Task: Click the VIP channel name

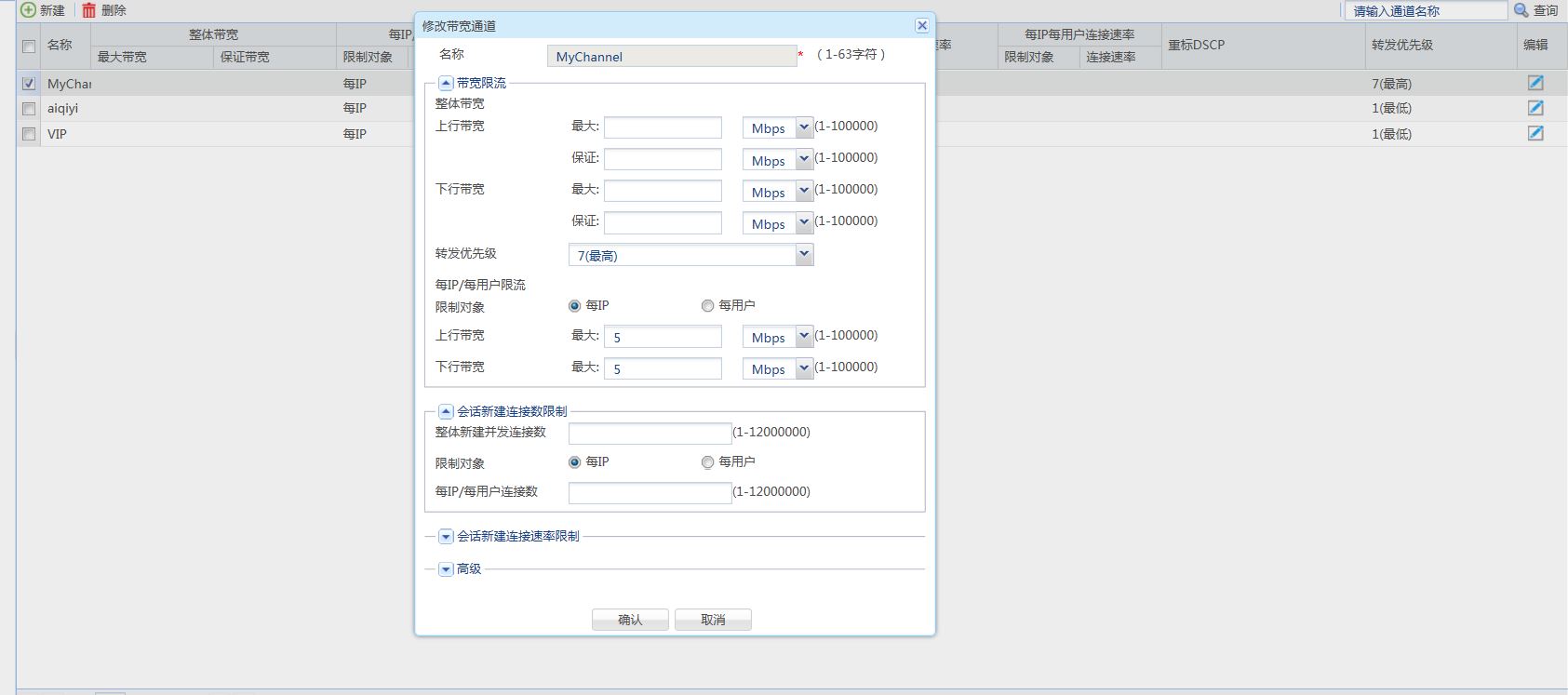Action: coord(57,134)
